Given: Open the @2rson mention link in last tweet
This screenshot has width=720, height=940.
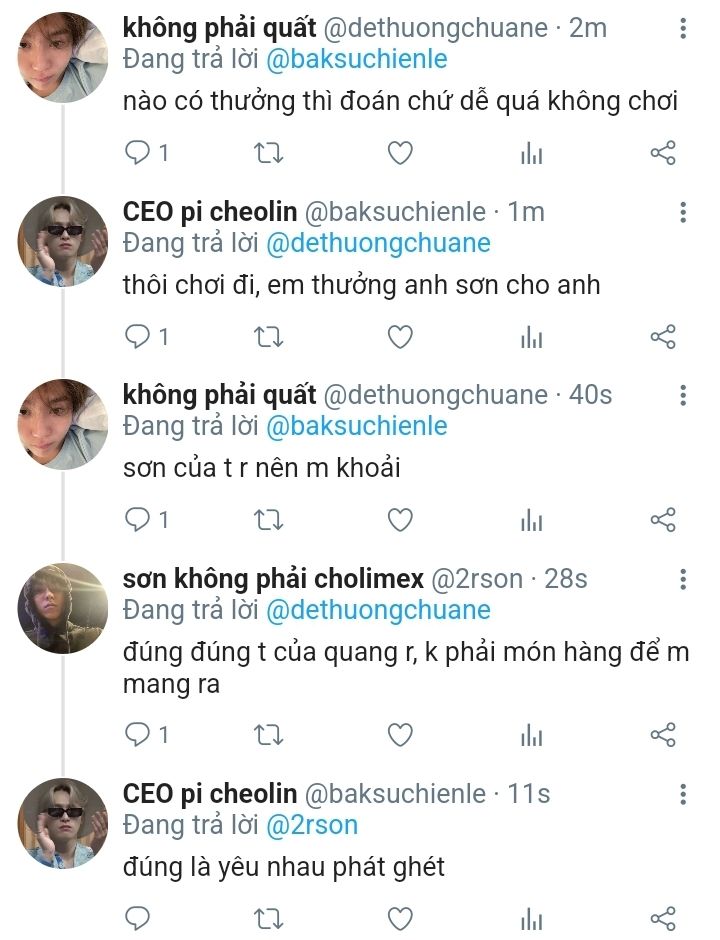Looking at the screenshot, I should 311,825.
